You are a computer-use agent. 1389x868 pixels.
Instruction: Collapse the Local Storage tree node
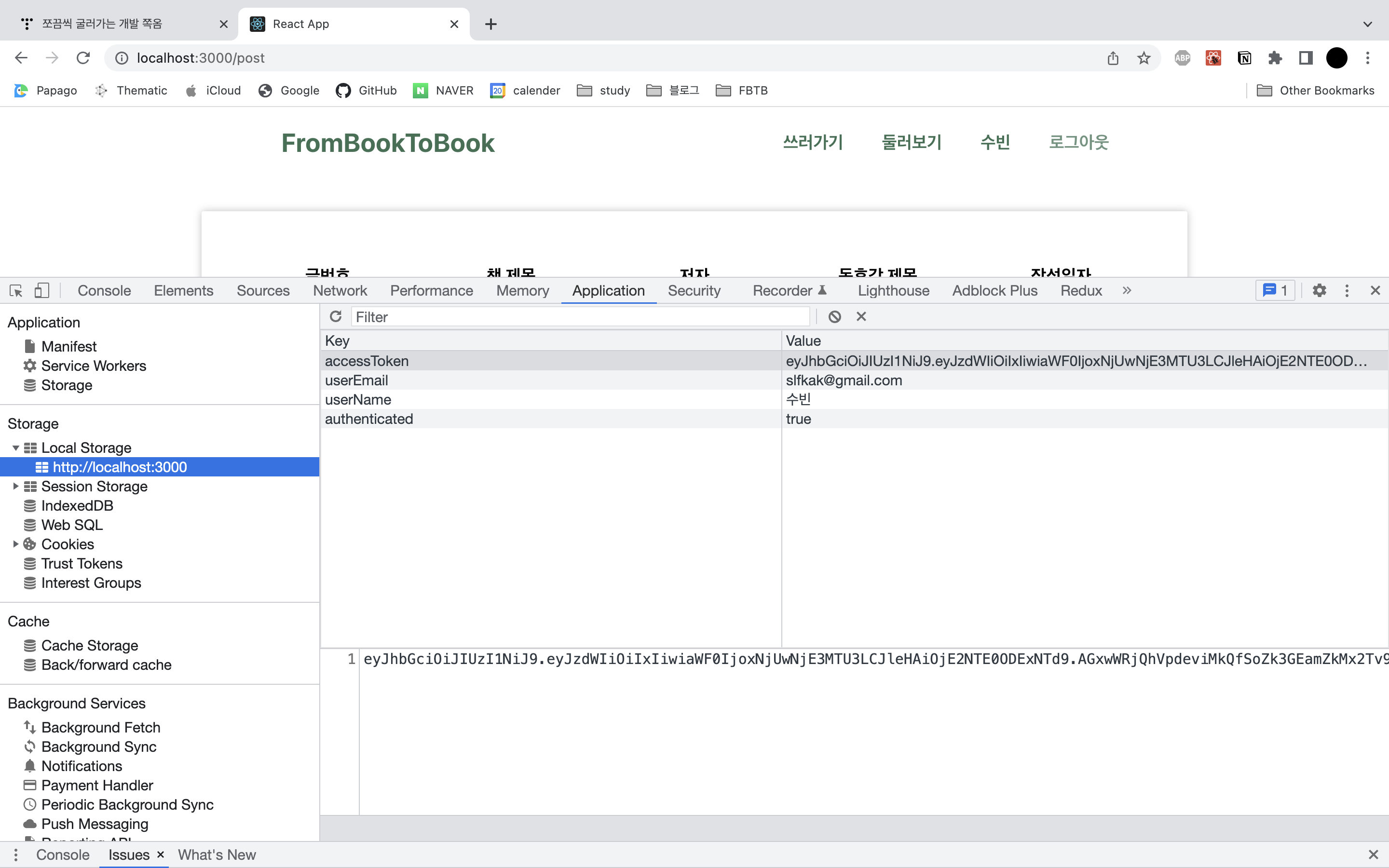pos(15,448)
